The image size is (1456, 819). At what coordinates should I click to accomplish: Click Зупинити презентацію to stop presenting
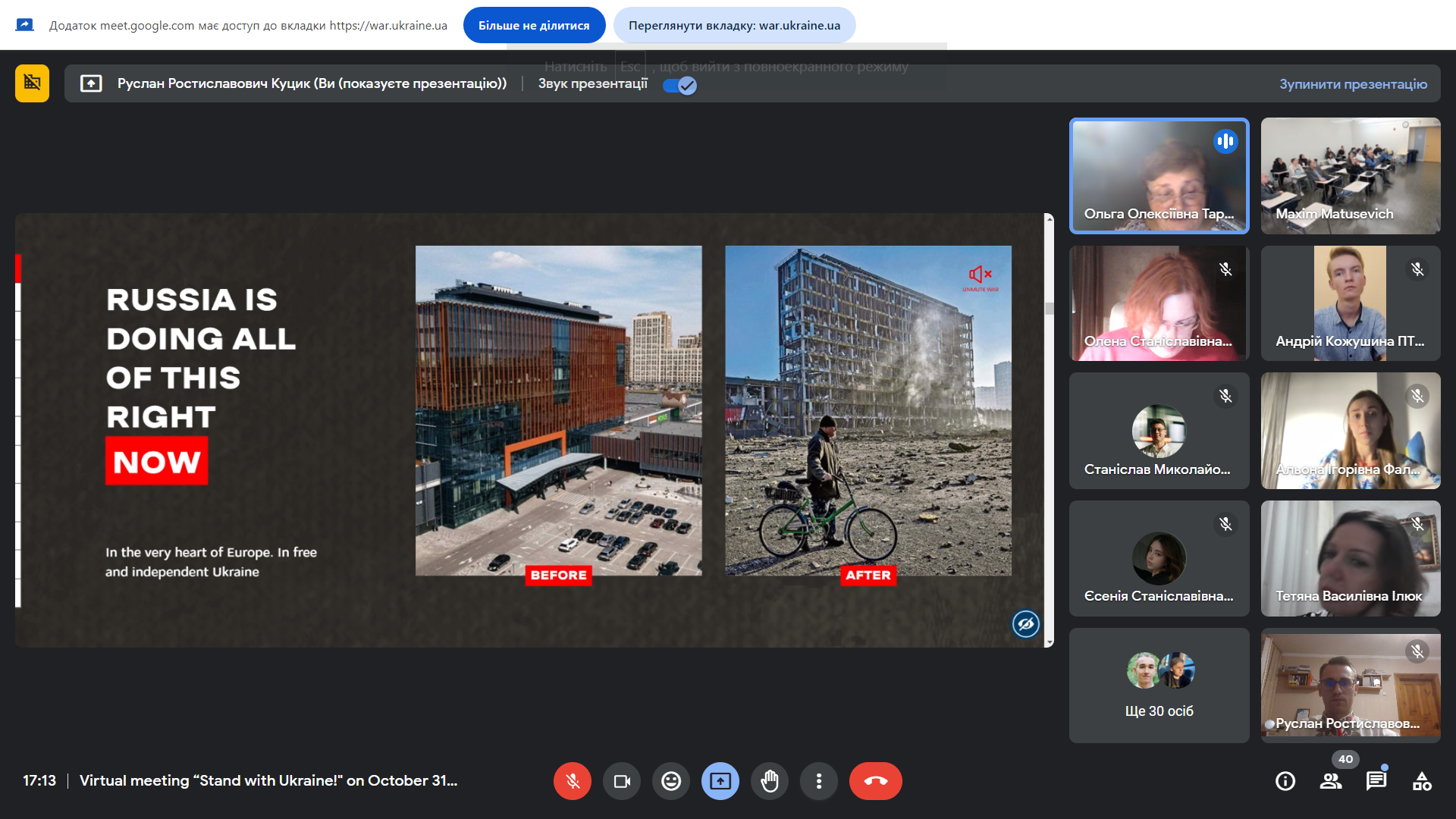point(1353,84)
